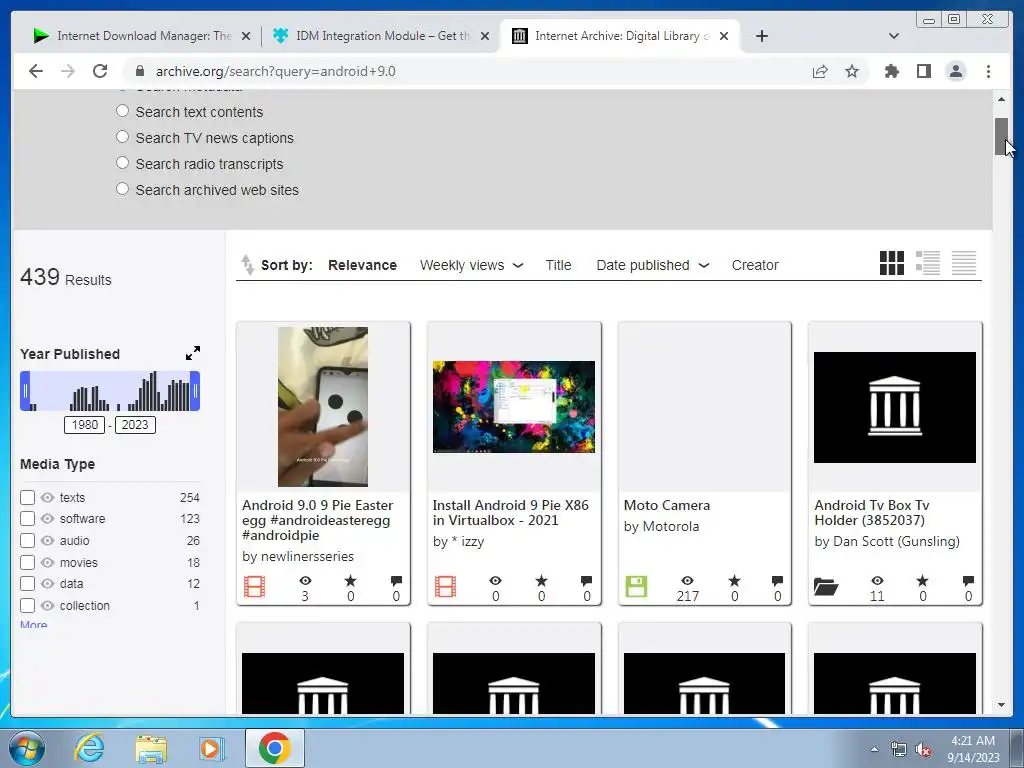The height and width of the screenshot is (768, 1024).
Task: Close the Internet Archive tab
Action: tap(724, 36)
